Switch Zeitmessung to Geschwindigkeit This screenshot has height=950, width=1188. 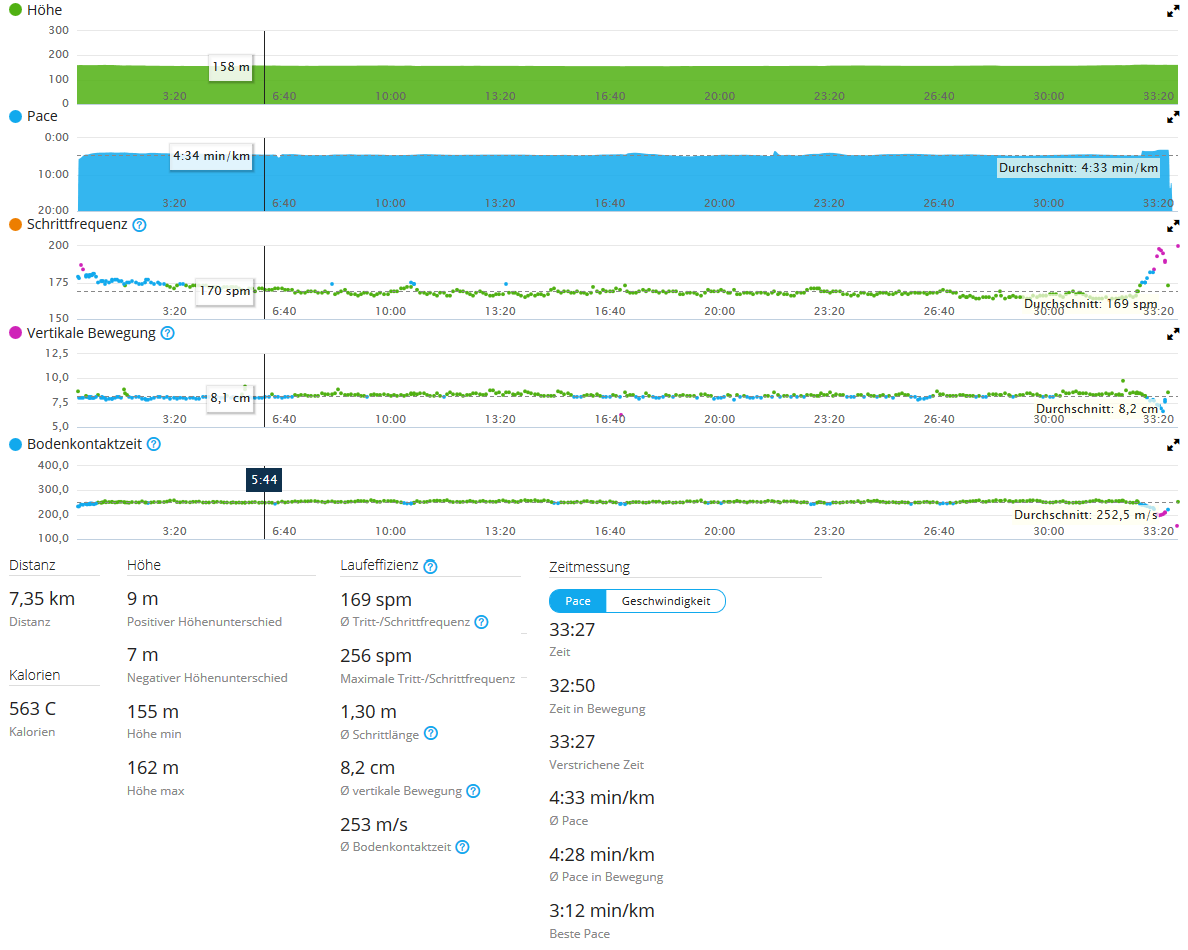coord(665,601)
